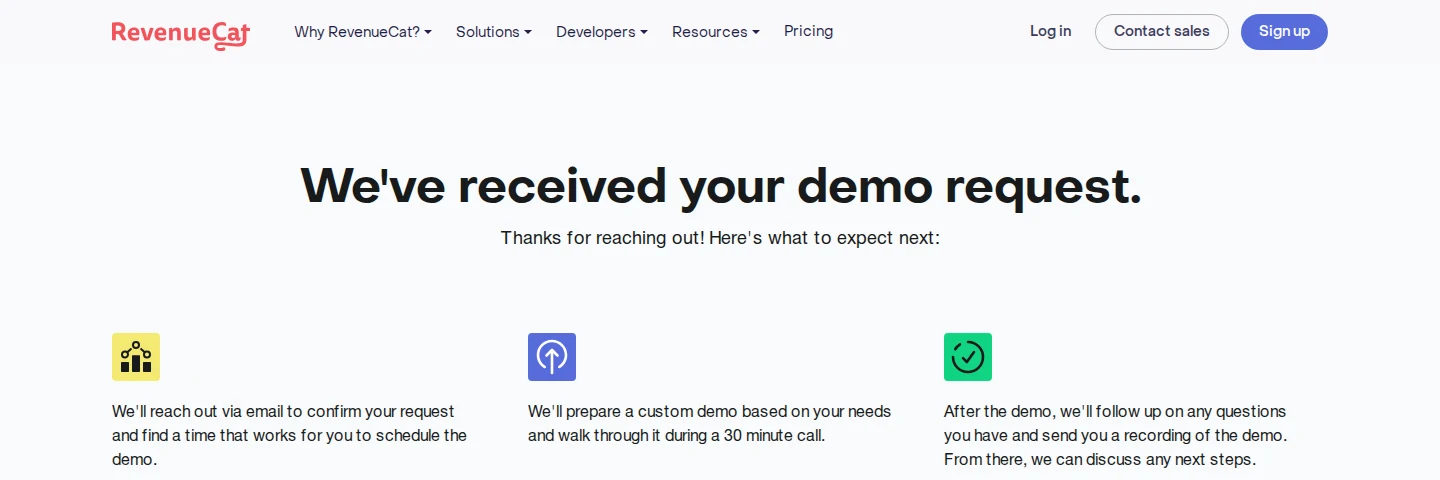This screenshot has width=1440, height=480.
Task: Click the yellow bar chart icon
Action: click(136, 357)
